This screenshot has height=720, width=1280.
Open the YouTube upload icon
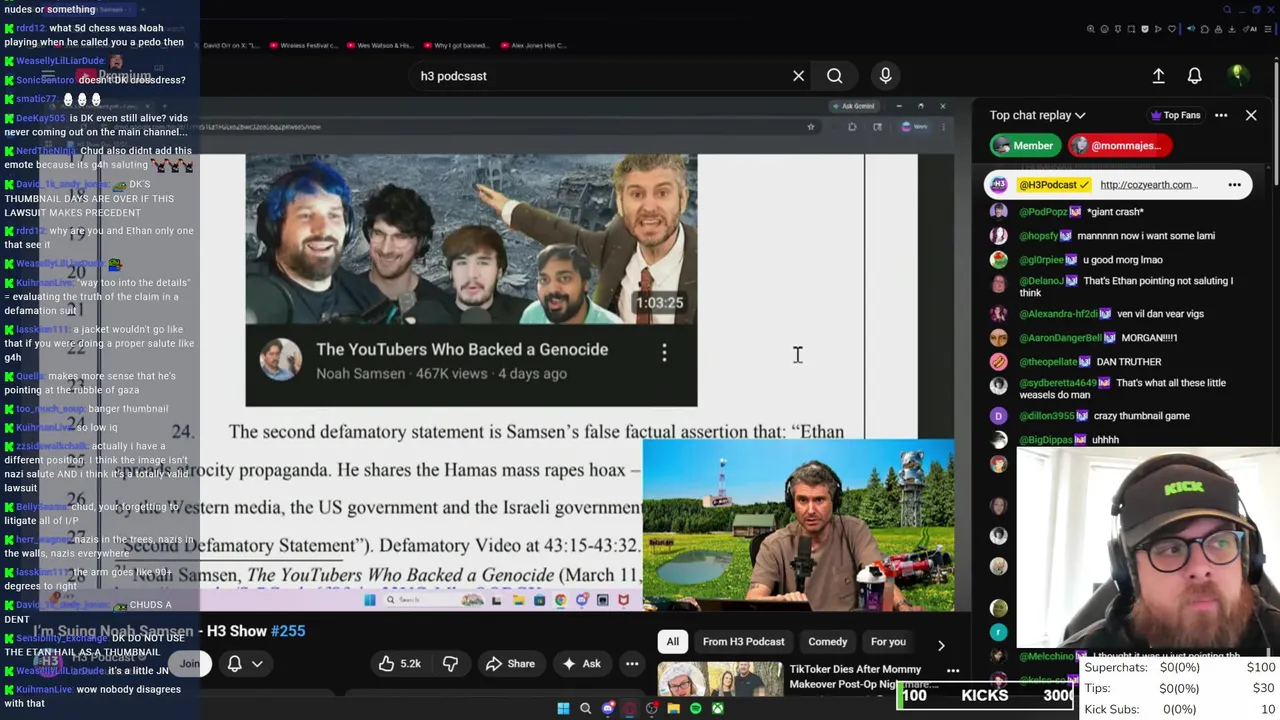(1158, 76)
